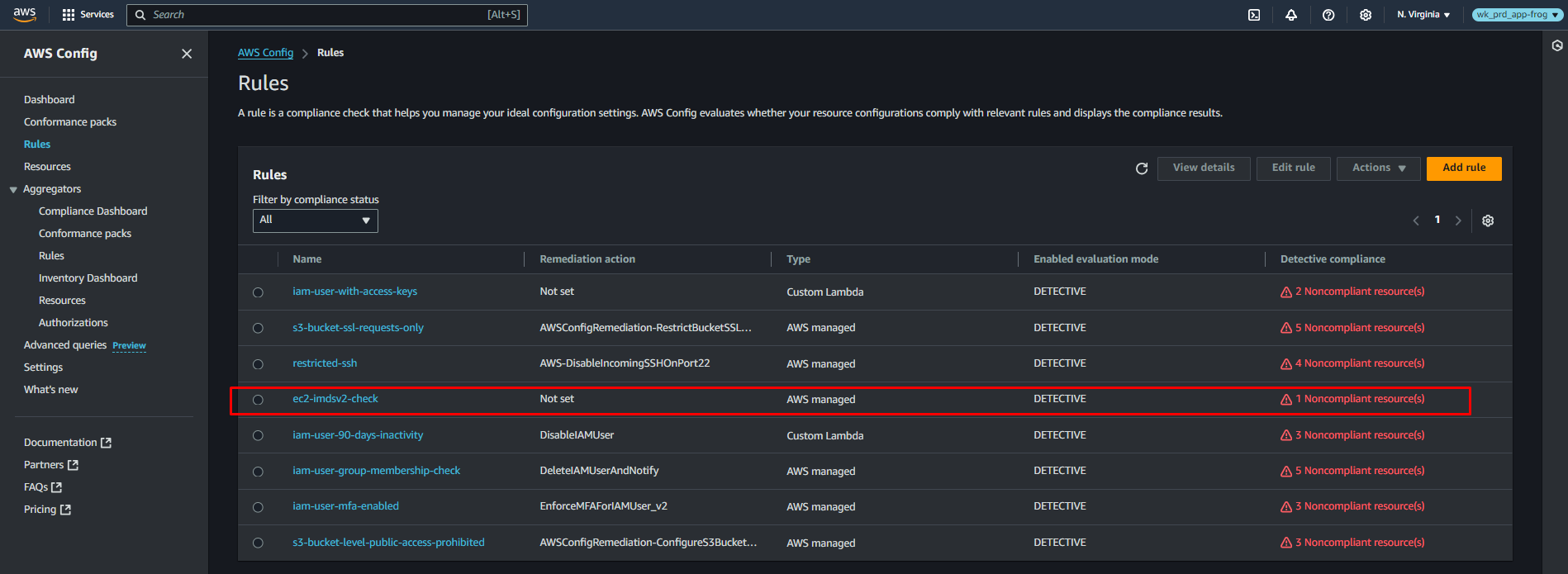Open the Services grid menu
The width and height of the screenshot is (1568, 574).
tap(88, 15)
